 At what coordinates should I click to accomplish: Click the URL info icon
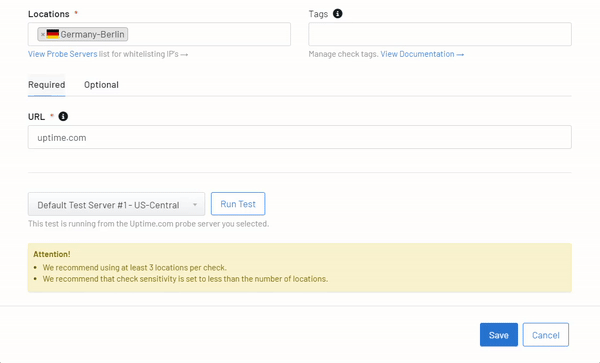point(63,116)
